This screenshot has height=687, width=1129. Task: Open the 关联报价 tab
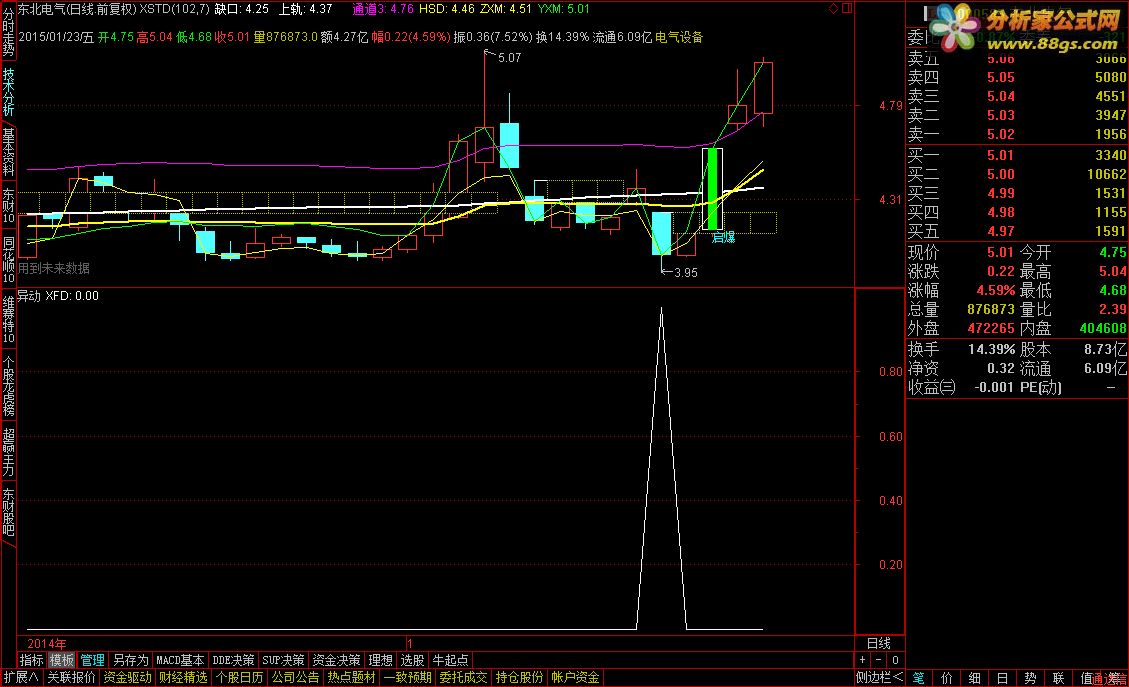pos(71,677)
